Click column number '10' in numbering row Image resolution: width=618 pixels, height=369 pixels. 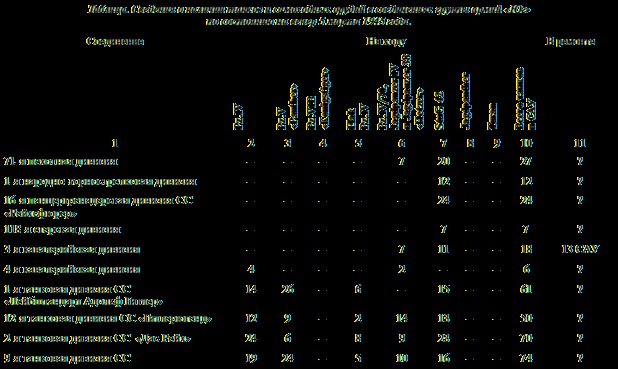click(526, 143)
